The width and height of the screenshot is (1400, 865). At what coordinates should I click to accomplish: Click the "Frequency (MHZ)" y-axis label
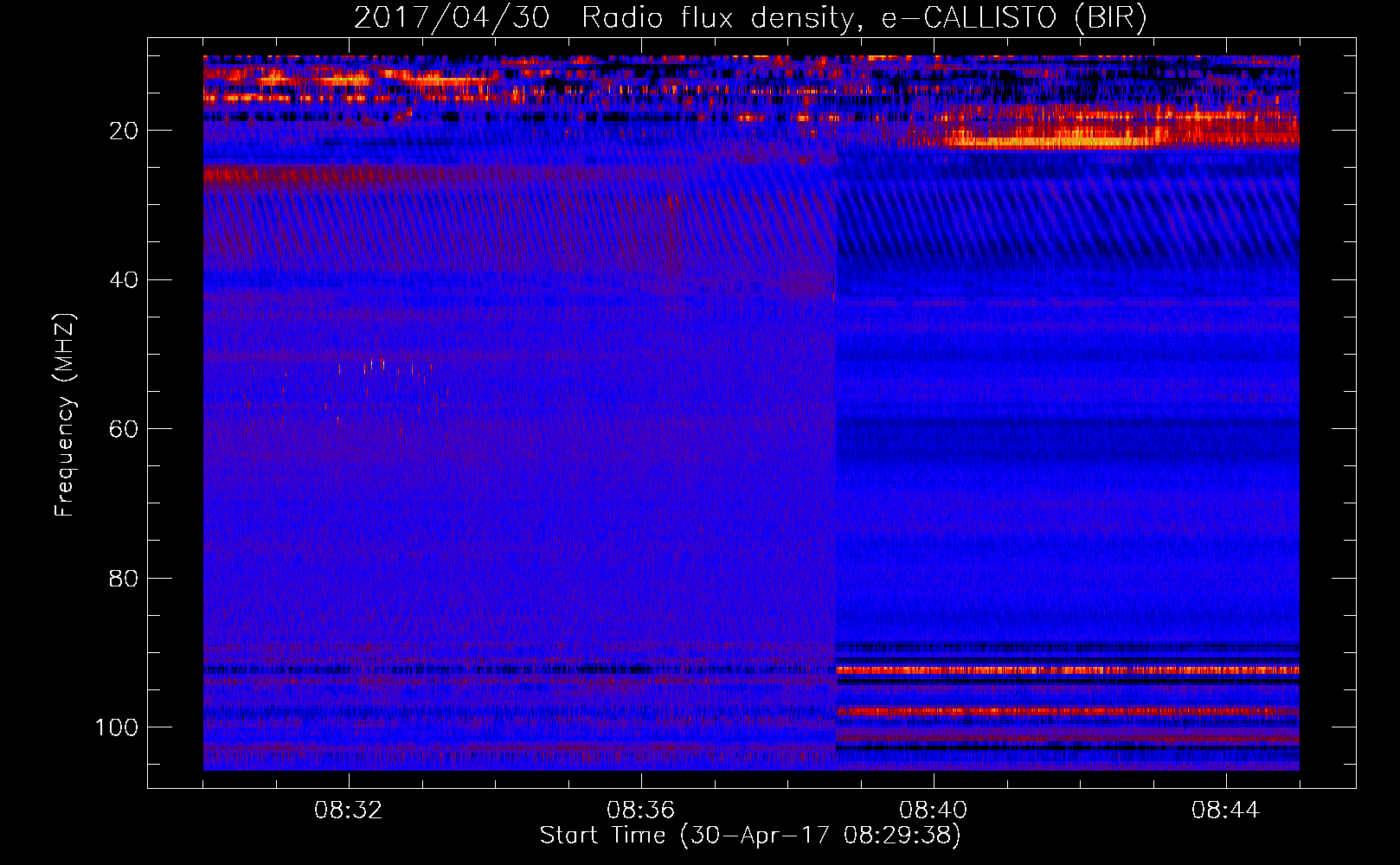65,415
